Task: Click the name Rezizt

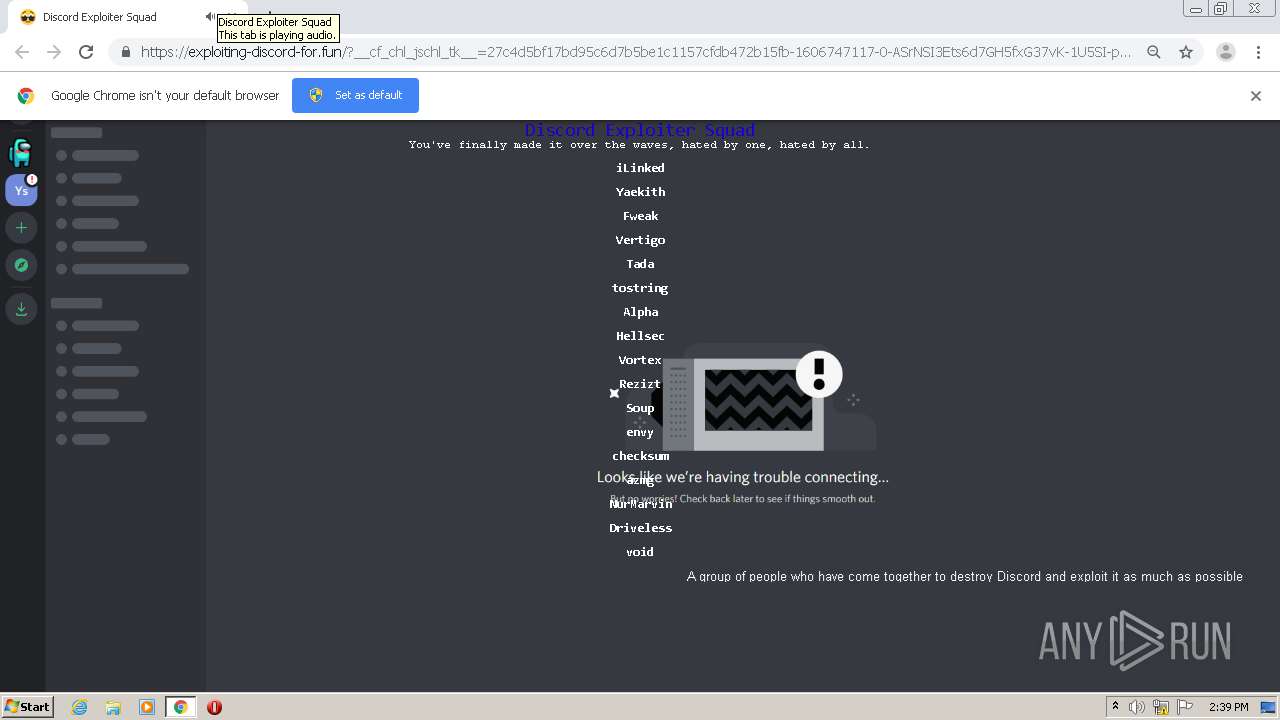Action: pyautogui.click(x=640, y=384)
